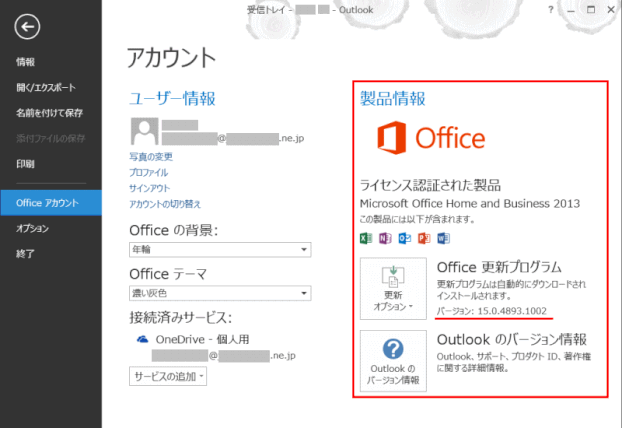Click the サインアウト link
Image resolution: width=622 pixels, height=428 pixels.
tap(150, 188)
